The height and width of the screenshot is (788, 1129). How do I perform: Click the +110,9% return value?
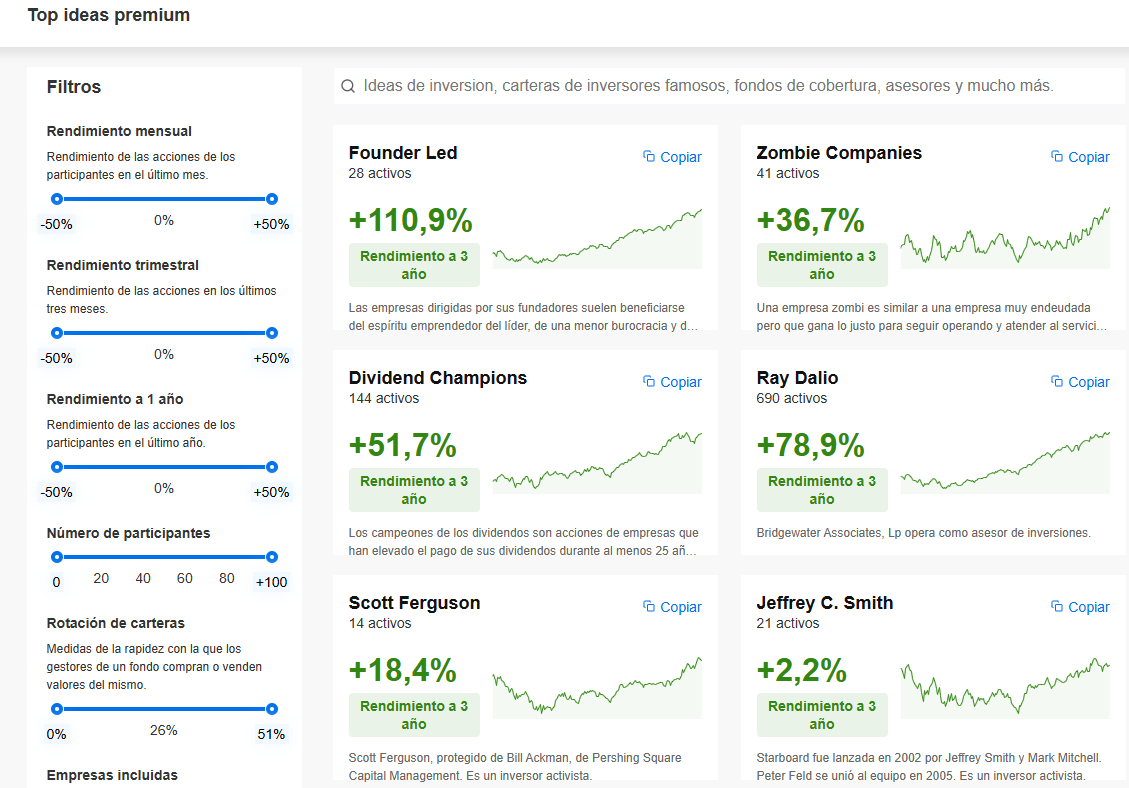(x=410, y=220)
